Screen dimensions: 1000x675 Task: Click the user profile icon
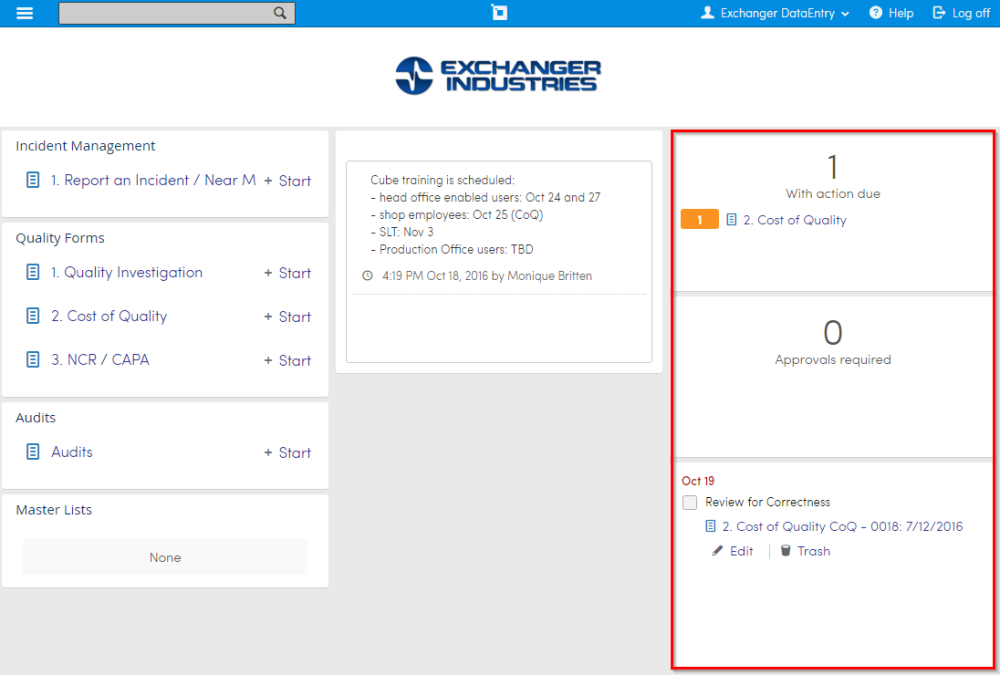pos(707,13)
